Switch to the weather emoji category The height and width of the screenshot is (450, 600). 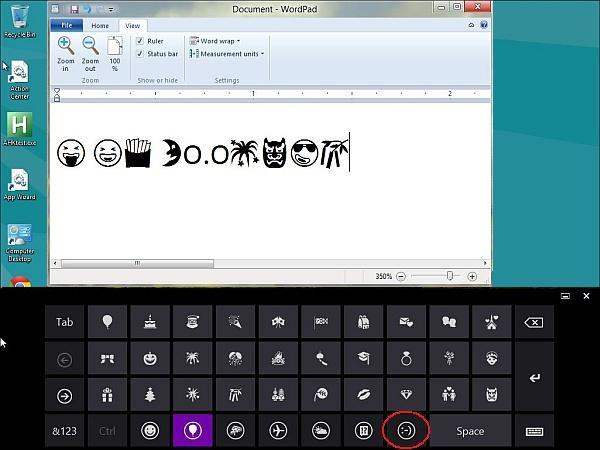pyautogui.click(x=321, y=431)
